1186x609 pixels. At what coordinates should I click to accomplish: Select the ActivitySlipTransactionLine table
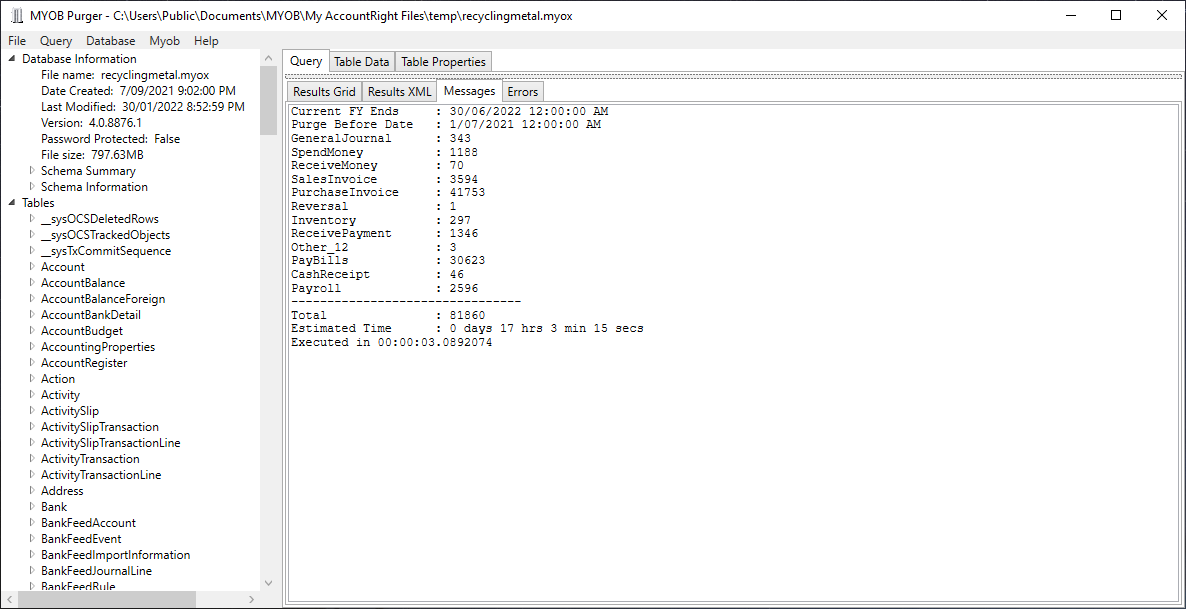point(110,443)
